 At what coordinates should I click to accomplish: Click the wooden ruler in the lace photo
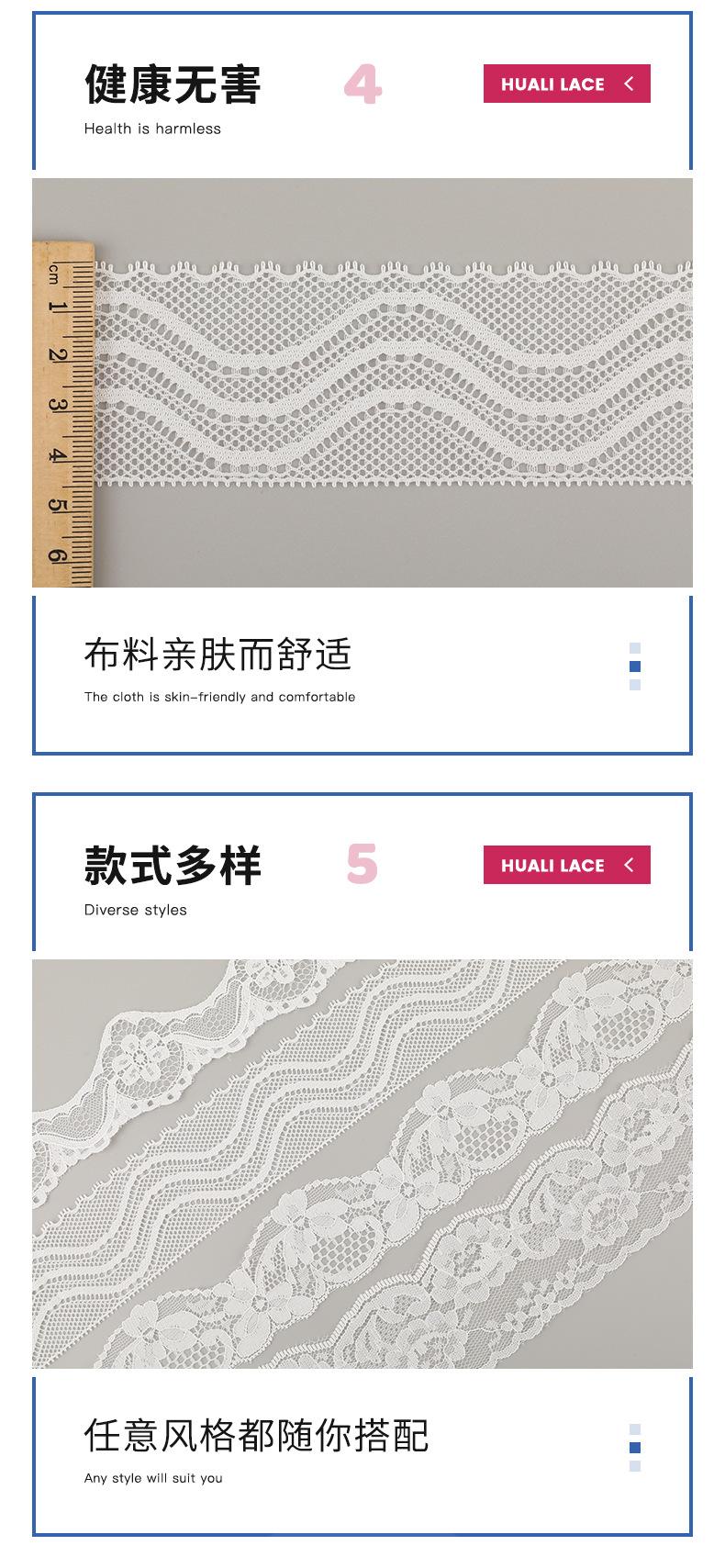click(x=63, y=414)
